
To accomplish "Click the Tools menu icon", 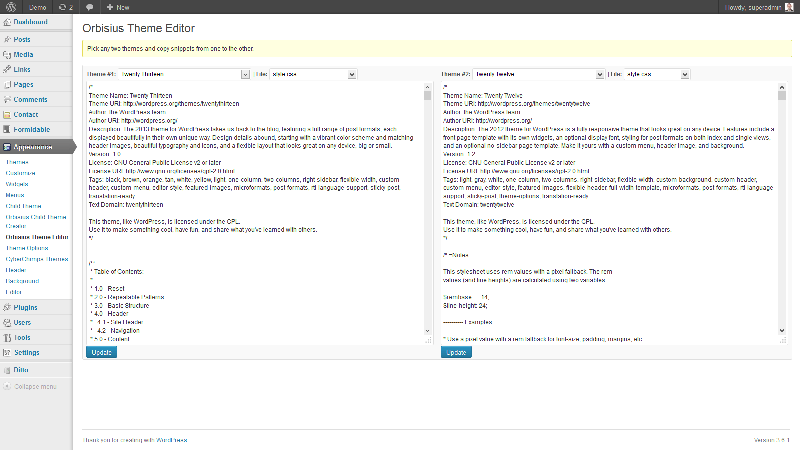I will coord(7,338).
